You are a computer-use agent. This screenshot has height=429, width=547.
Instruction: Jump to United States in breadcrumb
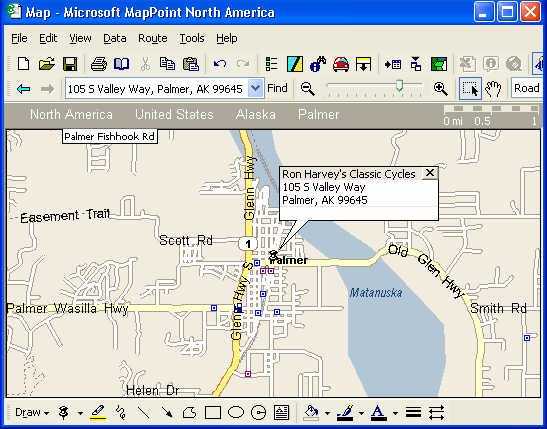(174, 114)
